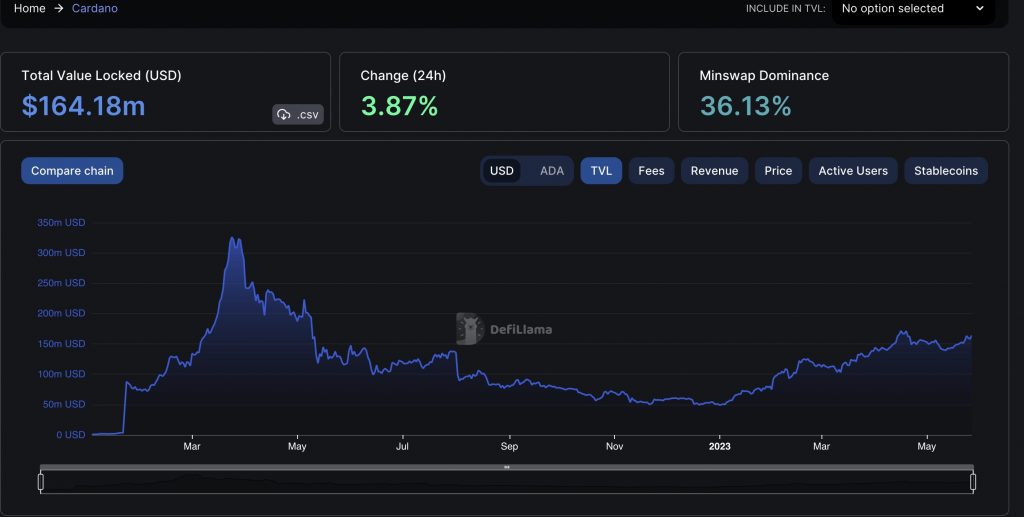Screen dimensions: 1024x517
Task: Click the Nov x-axis label
Action: [615, 446]
